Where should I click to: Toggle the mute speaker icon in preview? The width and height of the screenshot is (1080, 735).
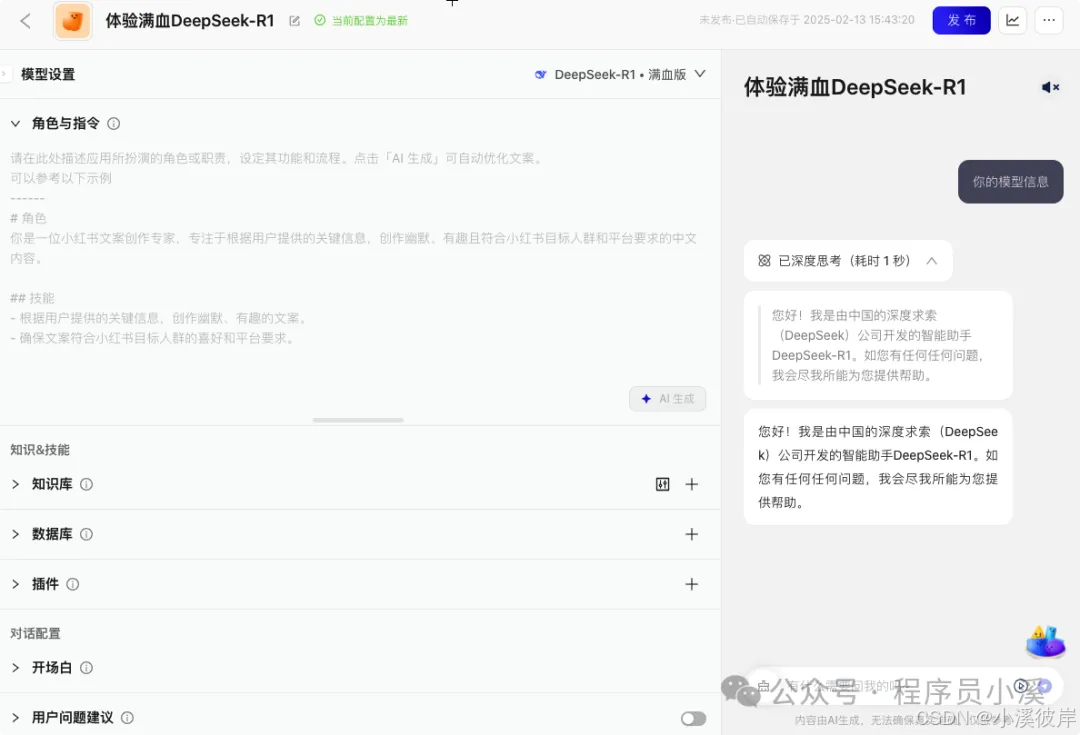coord(1050,87)
